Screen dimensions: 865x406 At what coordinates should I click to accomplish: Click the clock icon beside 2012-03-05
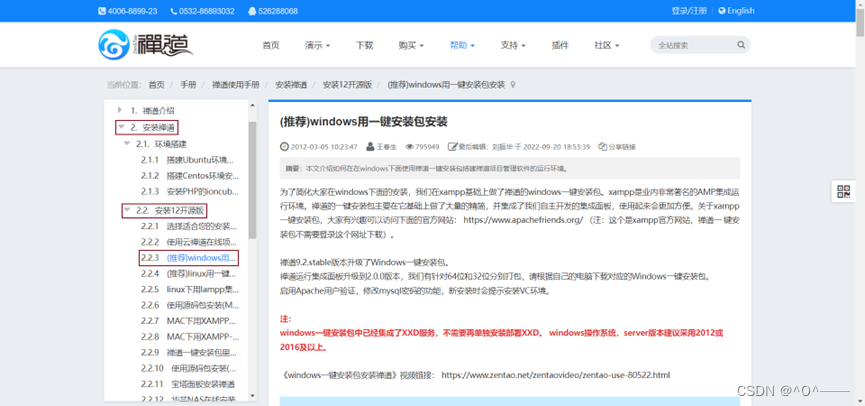tap(284, 147)
